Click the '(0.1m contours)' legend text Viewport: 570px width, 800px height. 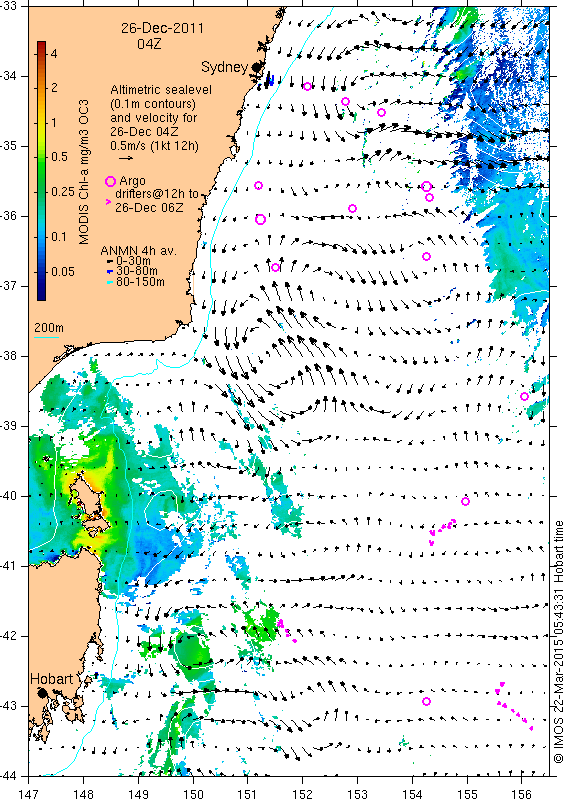pos(153,104)
